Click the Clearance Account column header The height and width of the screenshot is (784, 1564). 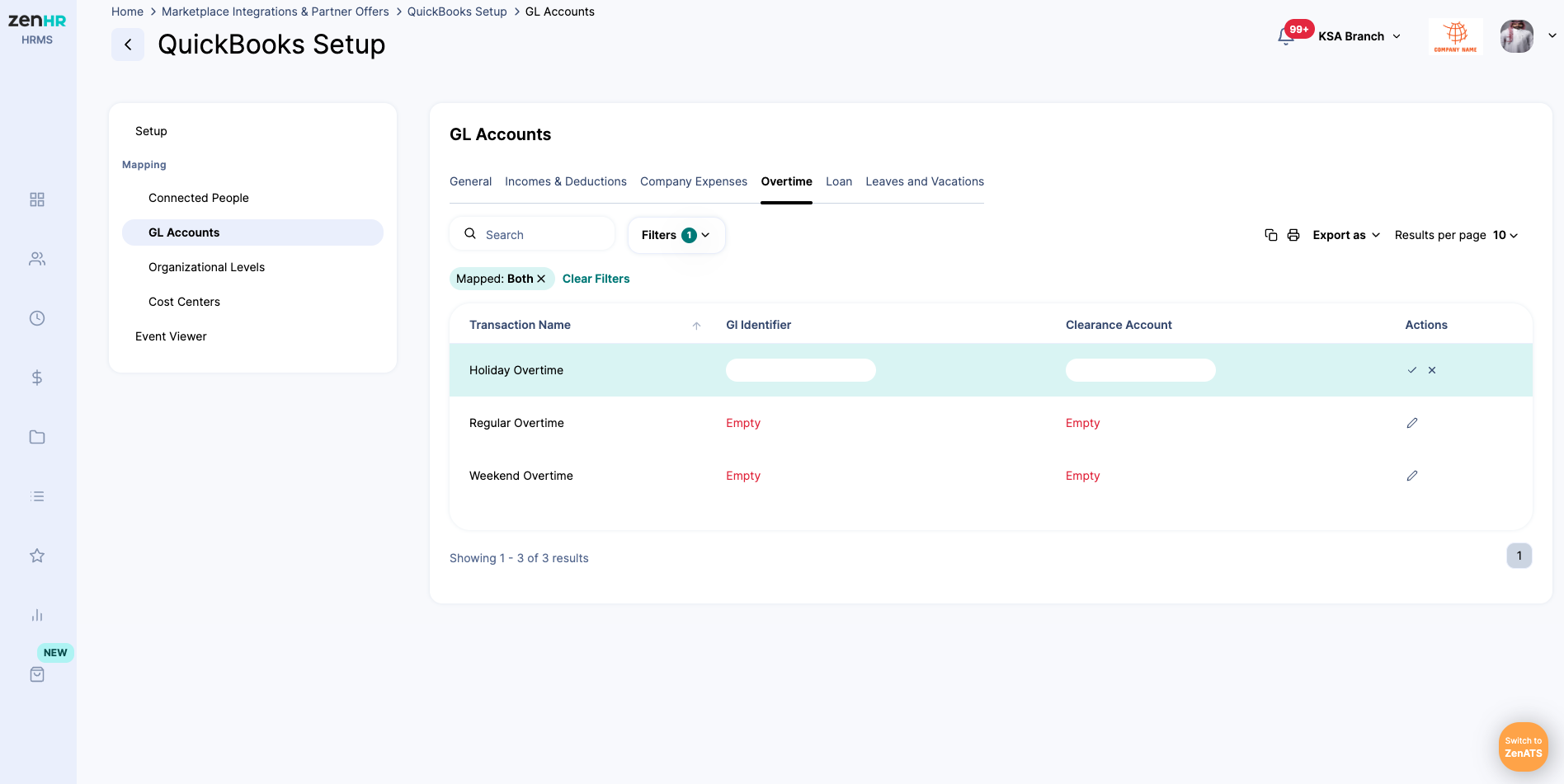(x=1119, y=325)
